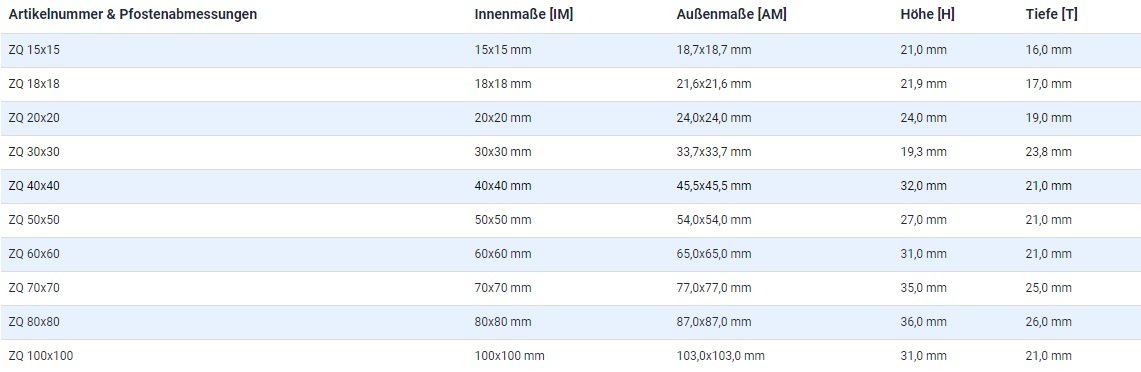
Task: Click the '40x40 mm' inner dimension cell
Action: click(503, 186)
